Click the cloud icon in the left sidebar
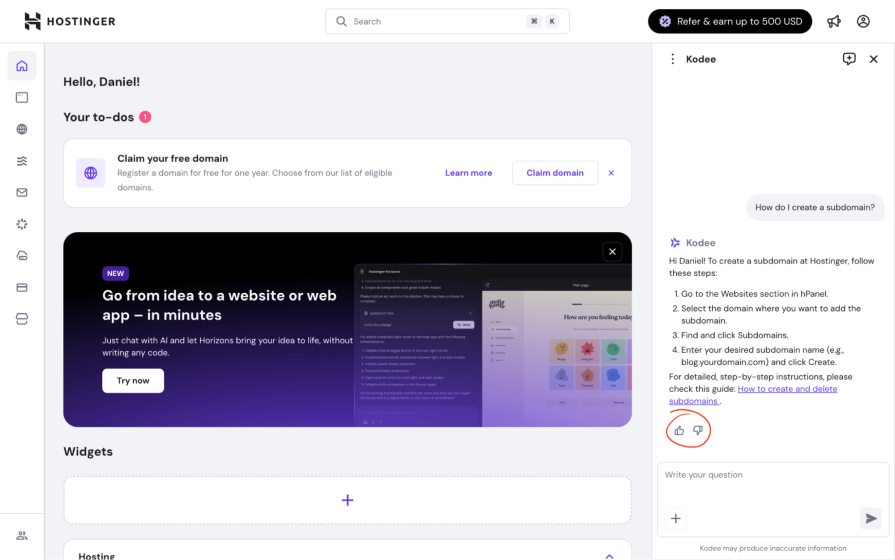Screen dimensions: 895x560 [22, 255]
